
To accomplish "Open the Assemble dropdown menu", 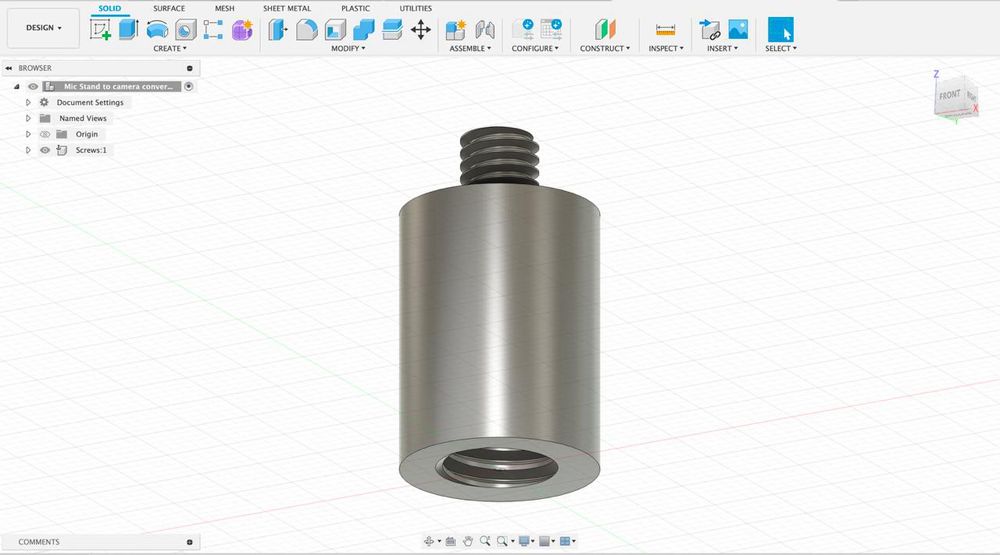I will tap(470, 48).
